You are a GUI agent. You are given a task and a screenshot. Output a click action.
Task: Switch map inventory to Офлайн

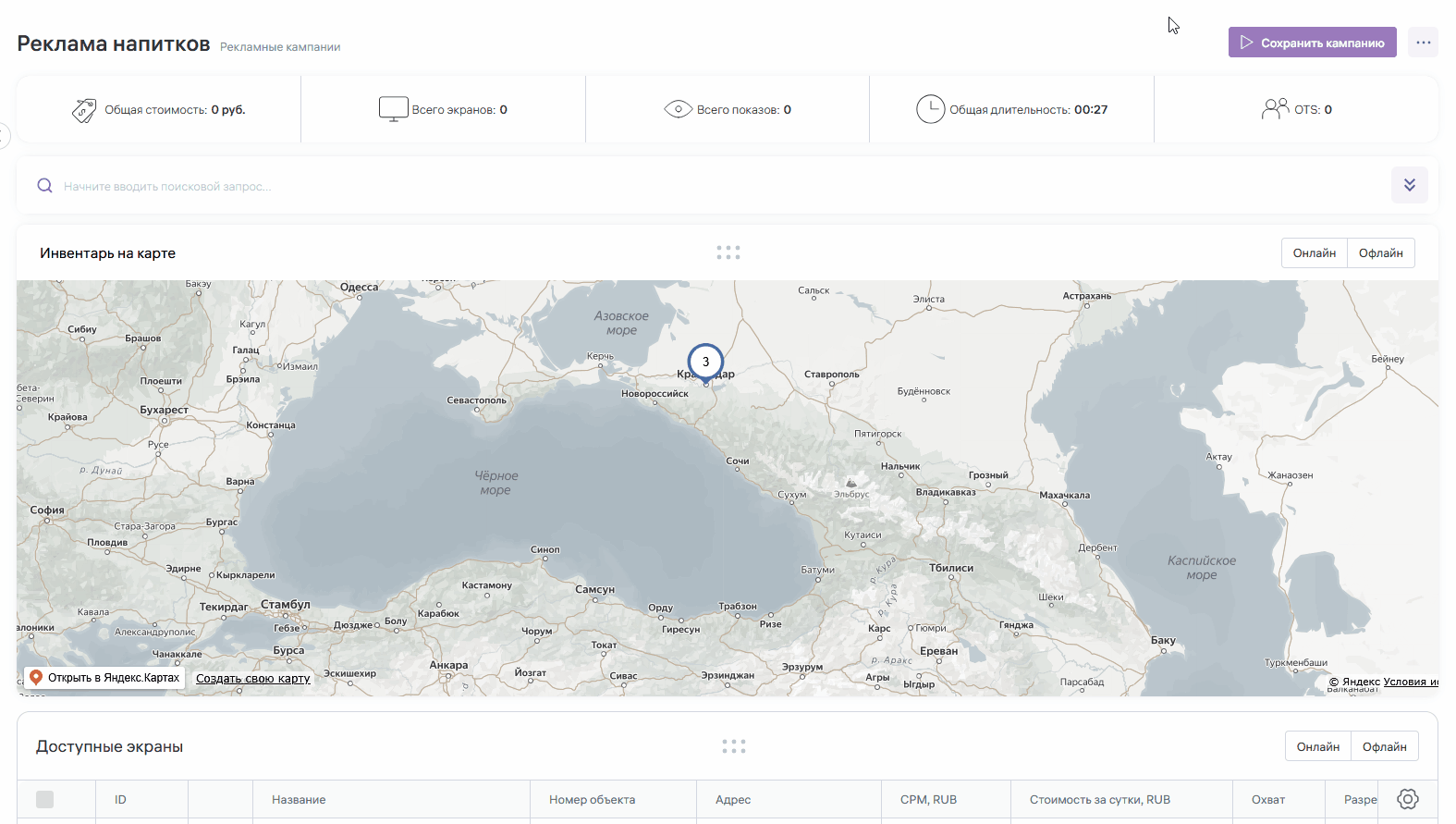click(1380, 253)
